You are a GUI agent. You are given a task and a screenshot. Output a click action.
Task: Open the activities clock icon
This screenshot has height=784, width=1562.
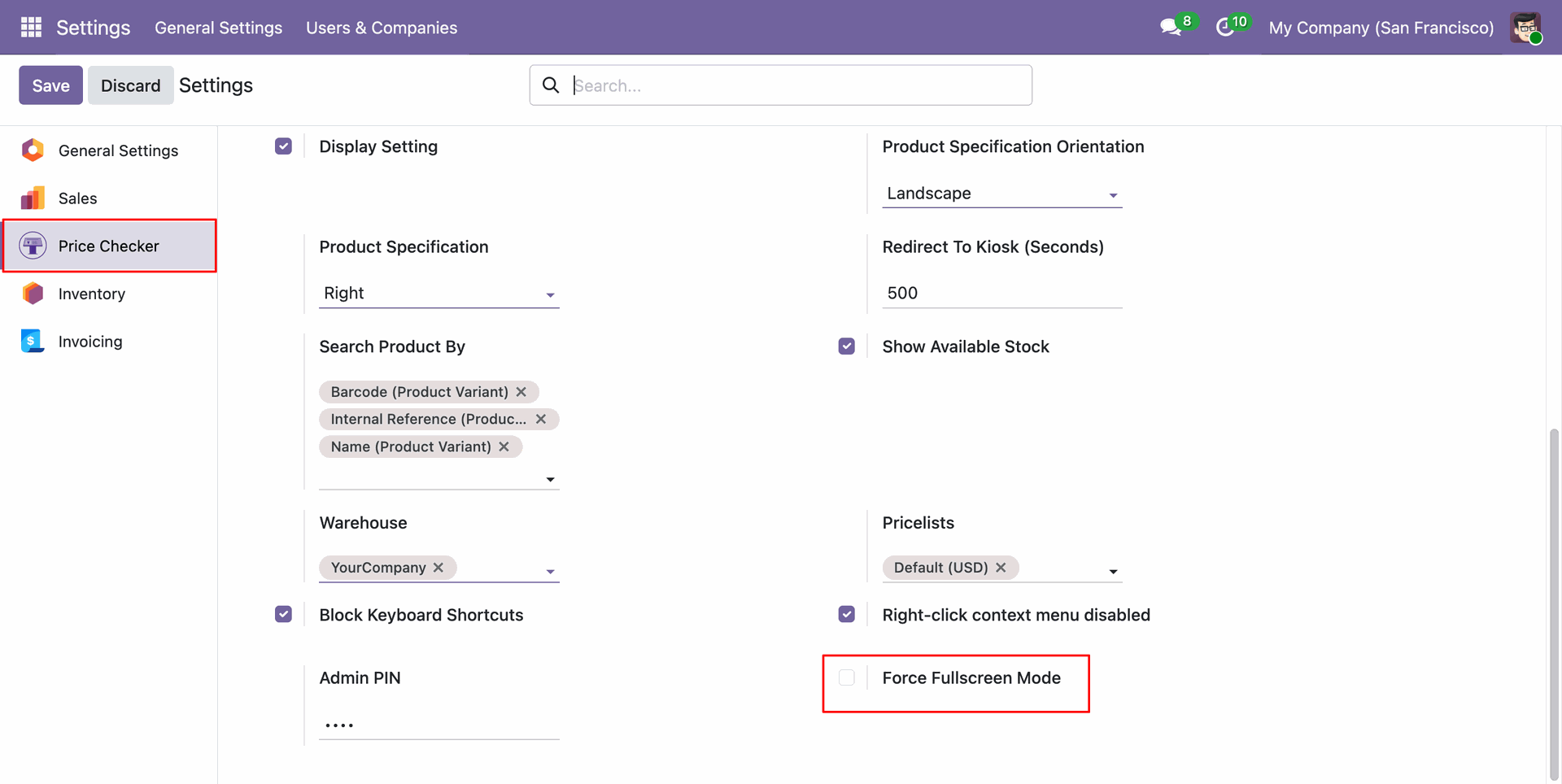(x=1225, y=28)
